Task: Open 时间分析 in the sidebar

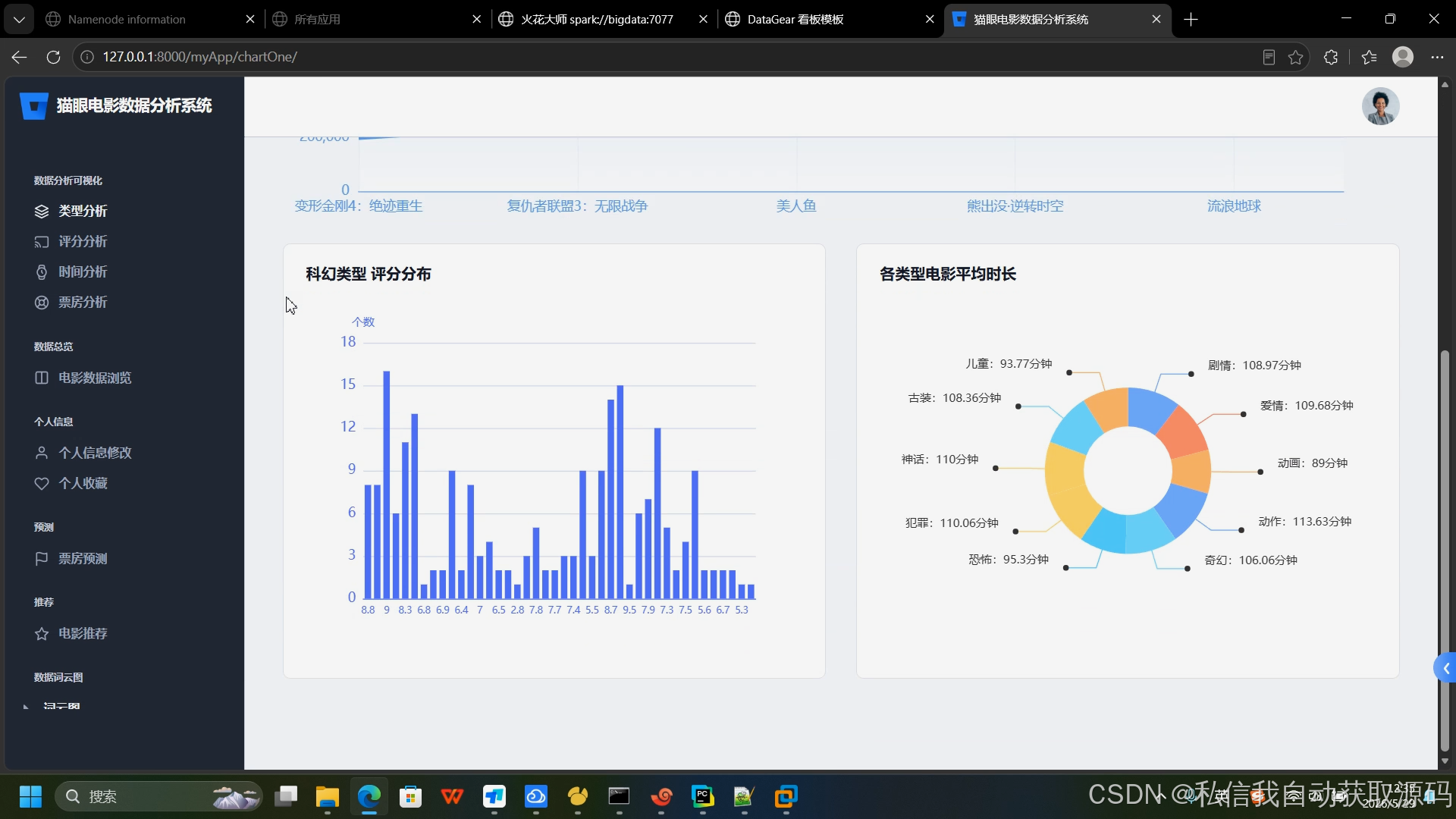Action: [83, 271]
